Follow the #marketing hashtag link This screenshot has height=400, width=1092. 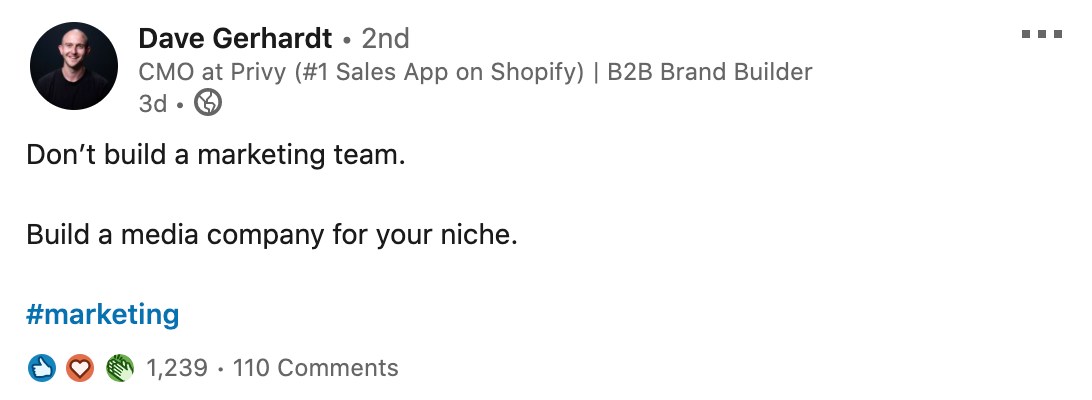102,314
